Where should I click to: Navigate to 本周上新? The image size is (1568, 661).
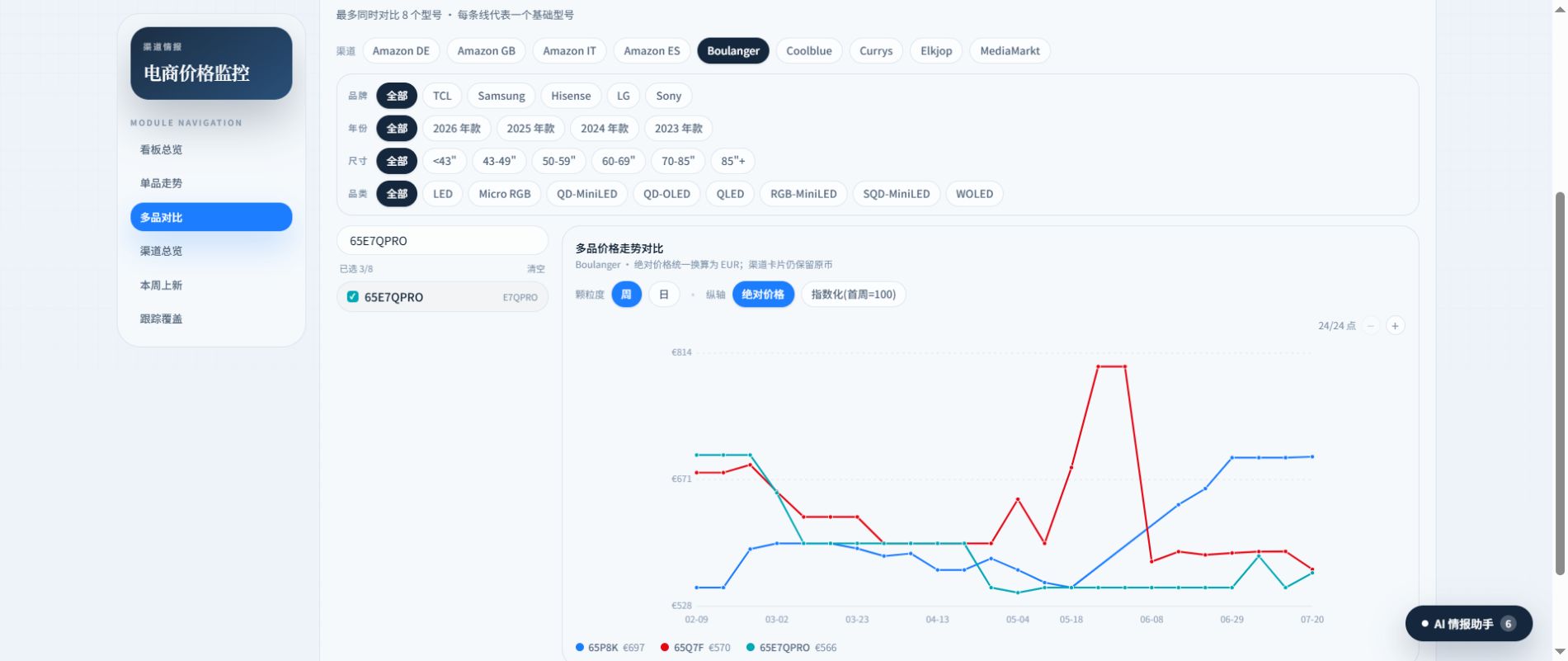[211, 285]
